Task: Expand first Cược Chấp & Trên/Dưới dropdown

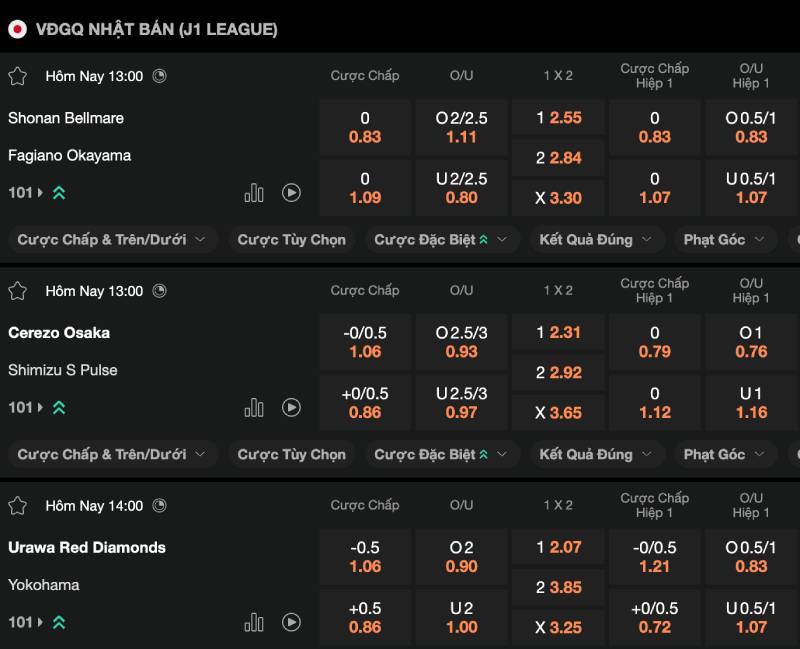Action: [113, 240]
